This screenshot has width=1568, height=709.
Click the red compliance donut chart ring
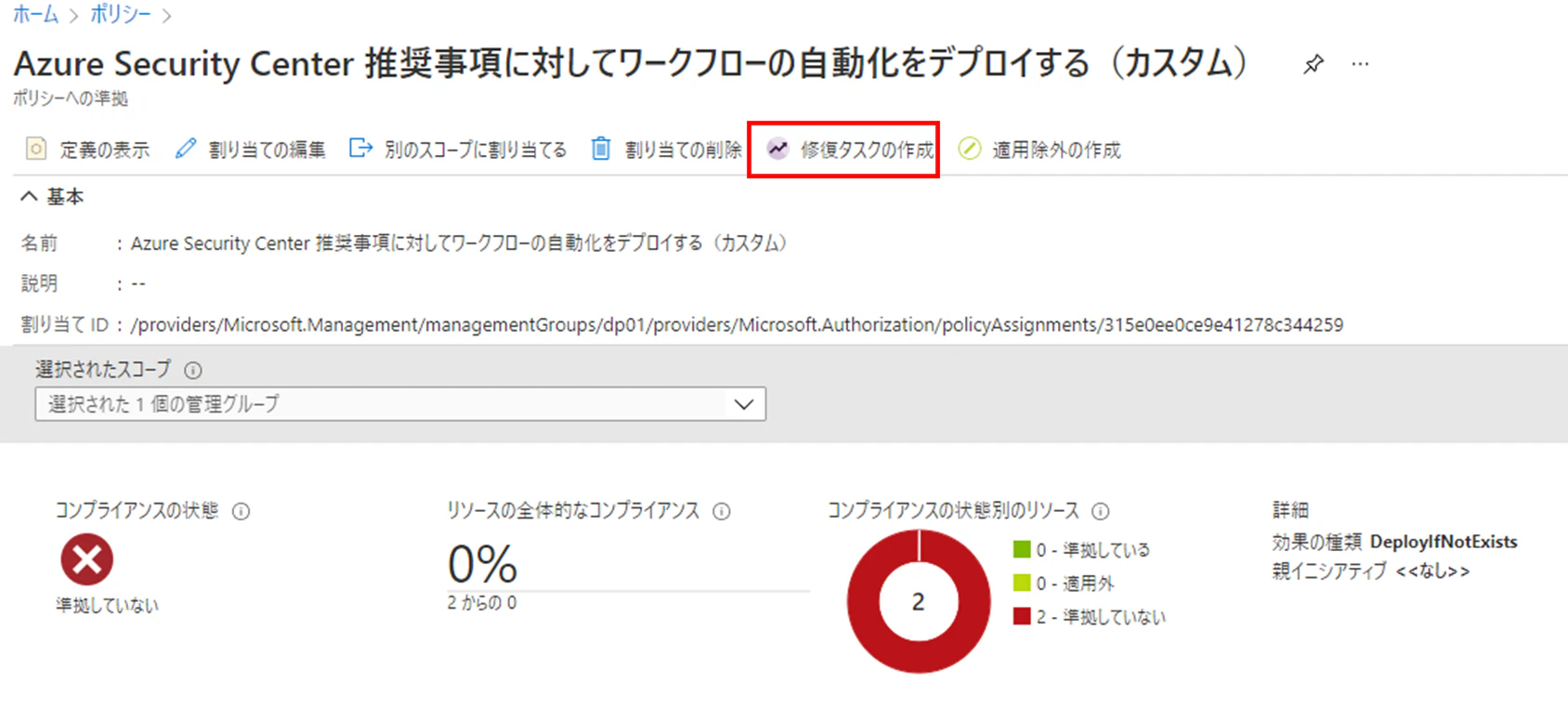pos(864,601)
